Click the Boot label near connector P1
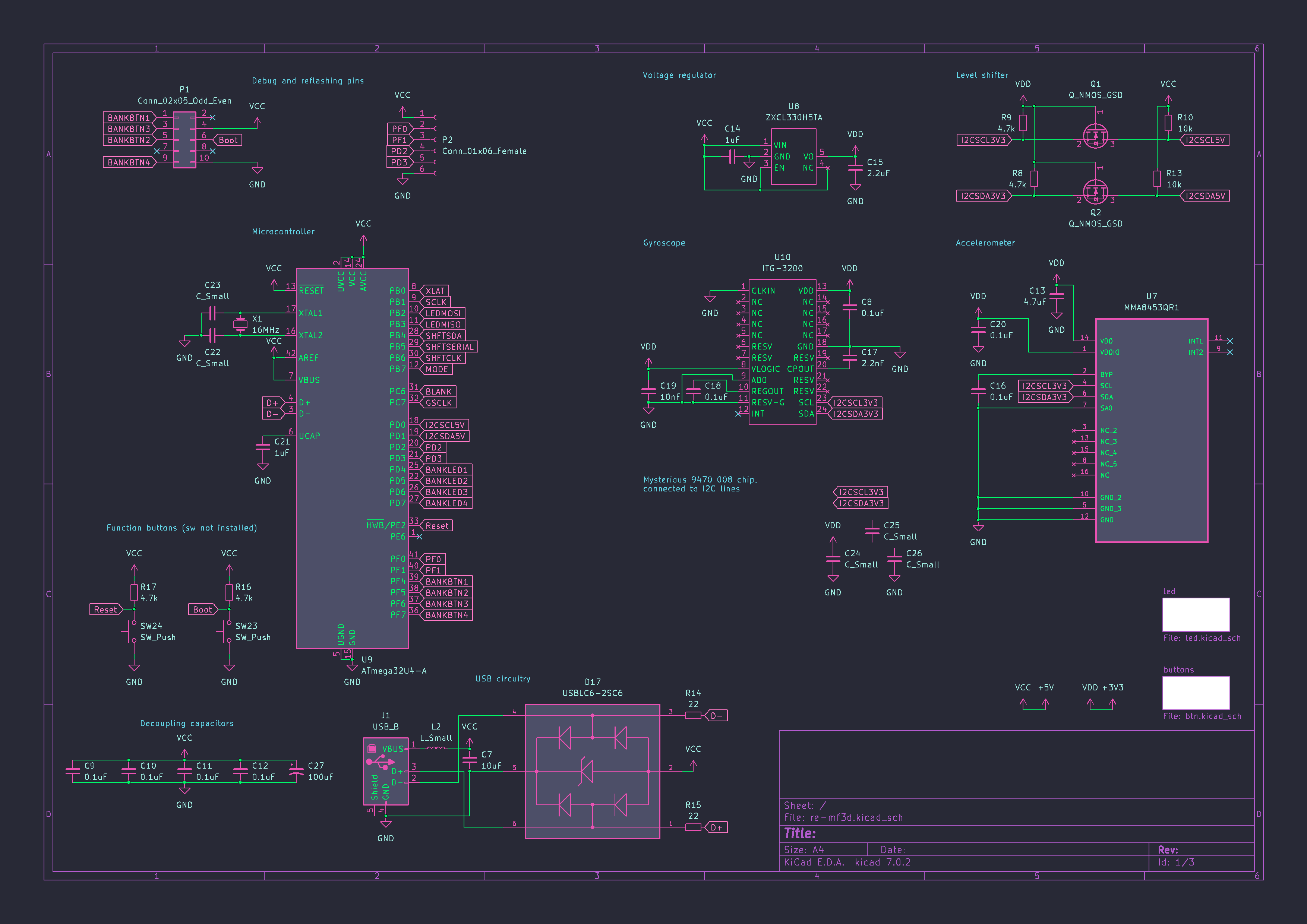This screenshot has height=924, width=1307. click(228, 140)
